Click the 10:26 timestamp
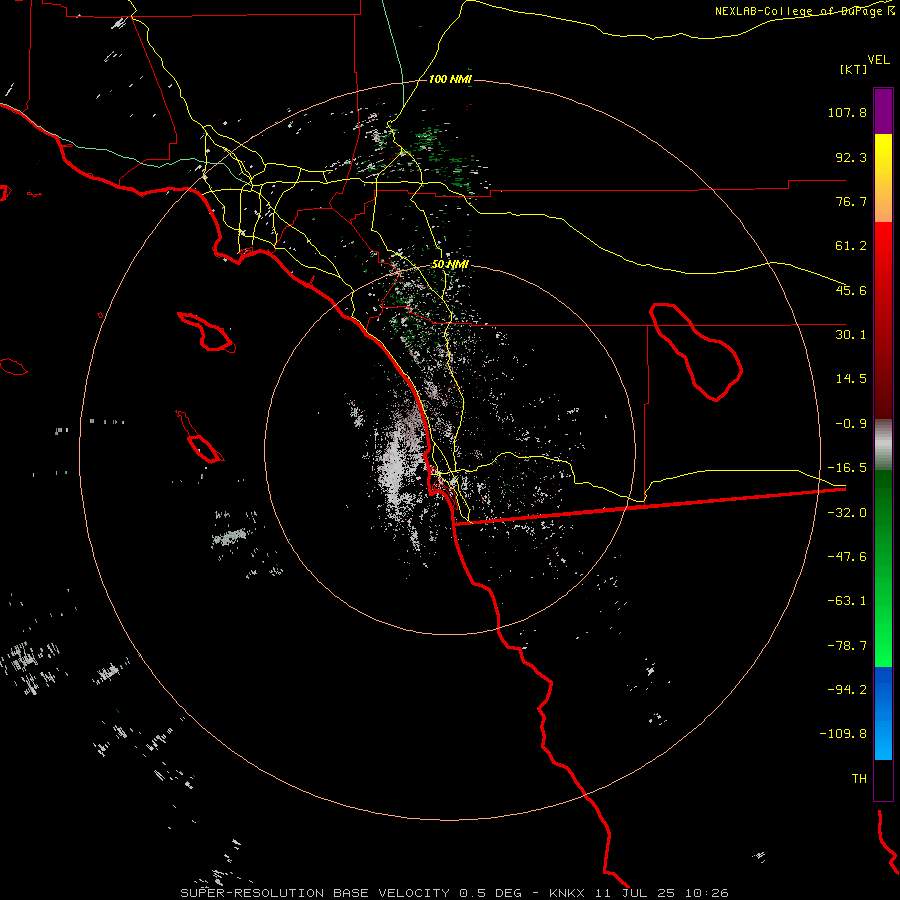Viewport: 900px width, 900px height. point(707,893)
